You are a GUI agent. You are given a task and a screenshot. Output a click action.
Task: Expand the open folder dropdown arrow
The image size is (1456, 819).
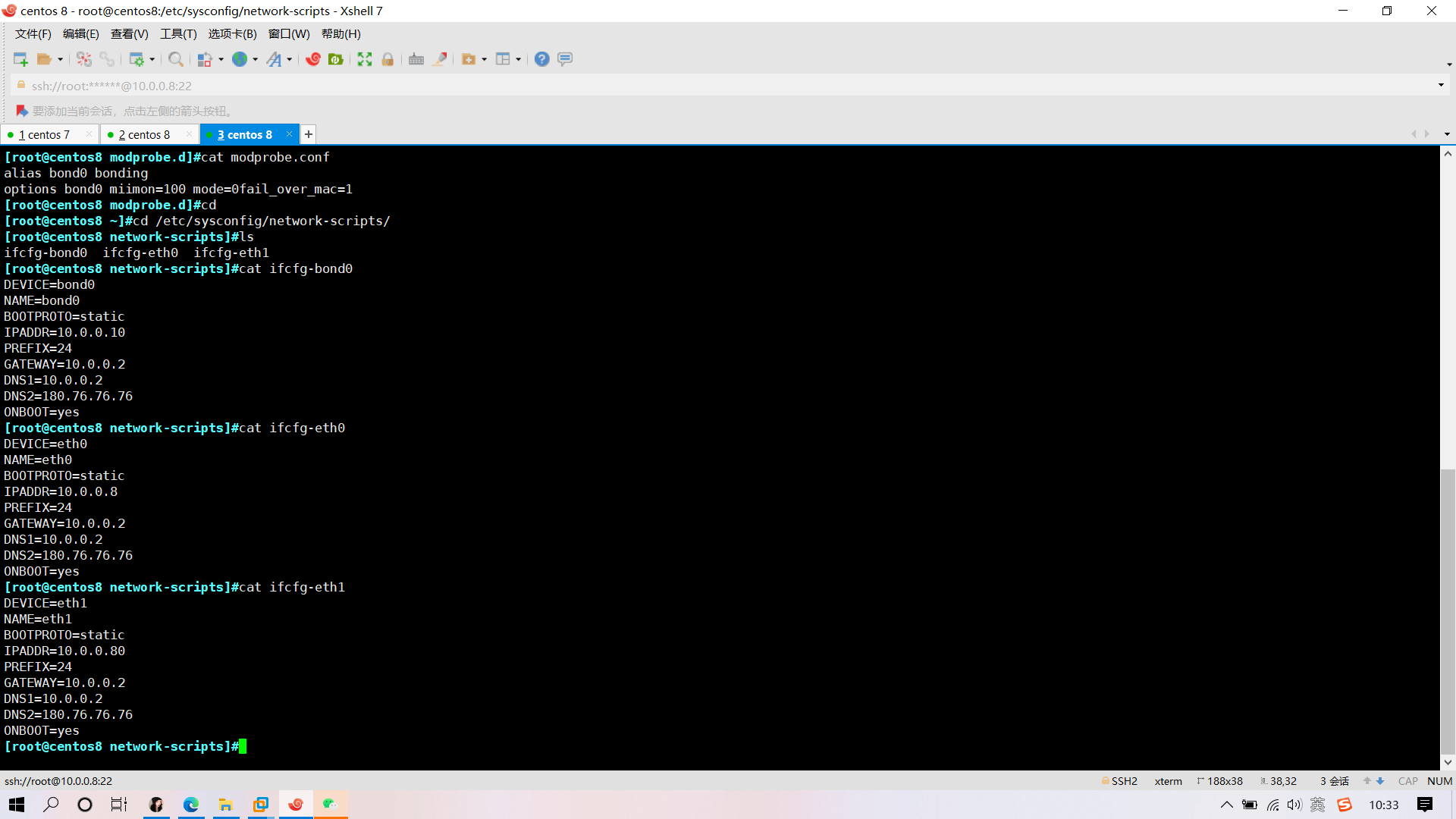(61, 59)
